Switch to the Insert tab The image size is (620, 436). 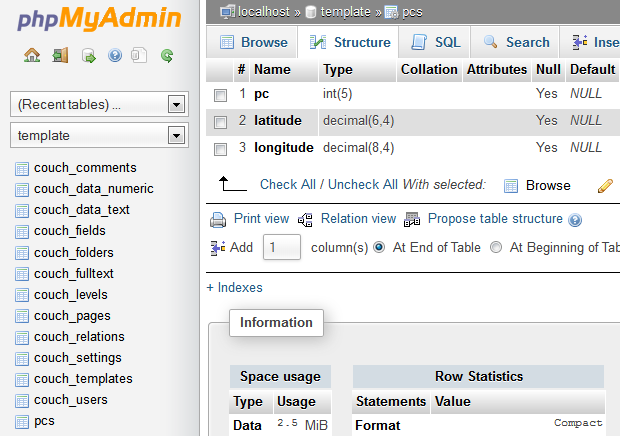pyautogui.click(x=590, y=42)
